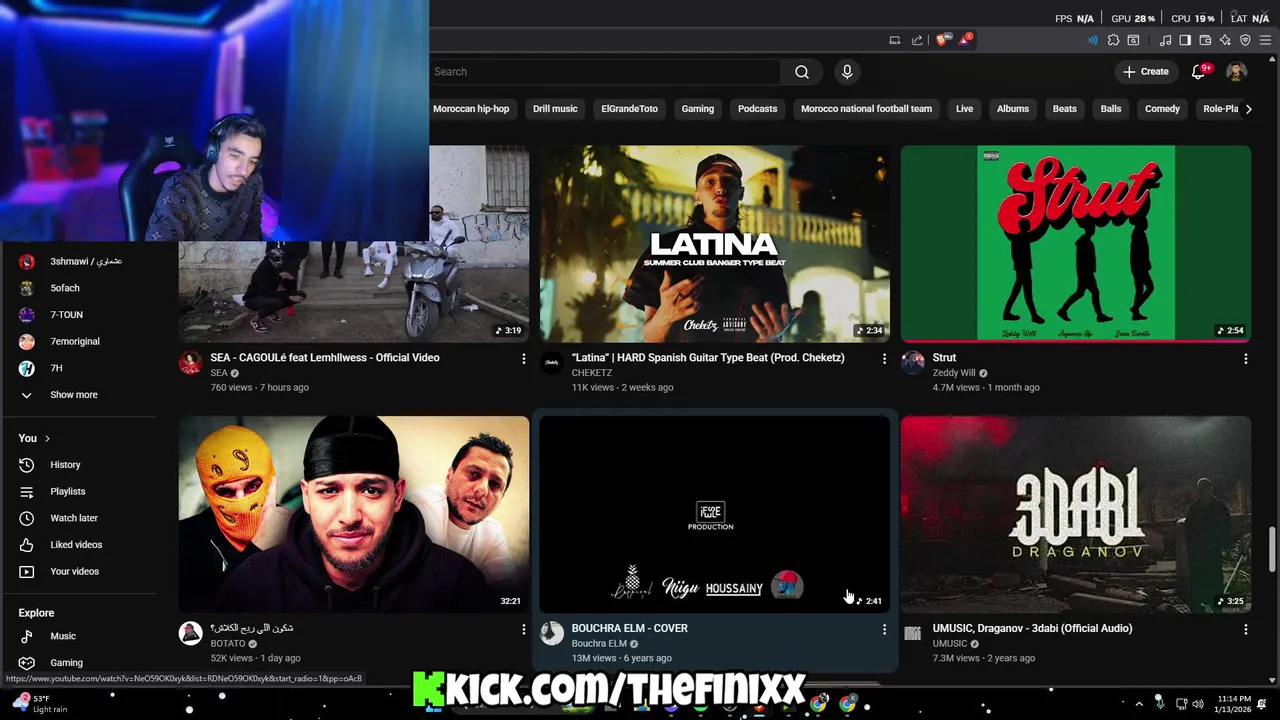The image size is (1280, 720).
Task: Select the Podcasts chip
Action: click(757, 109)
